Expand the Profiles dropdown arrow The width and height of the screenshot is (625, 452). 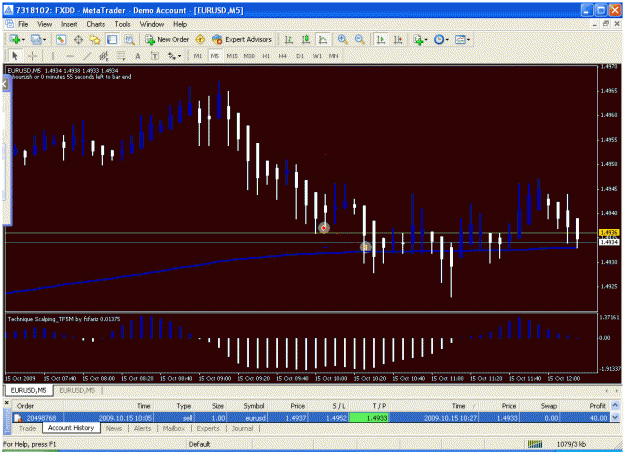[44, 40]
